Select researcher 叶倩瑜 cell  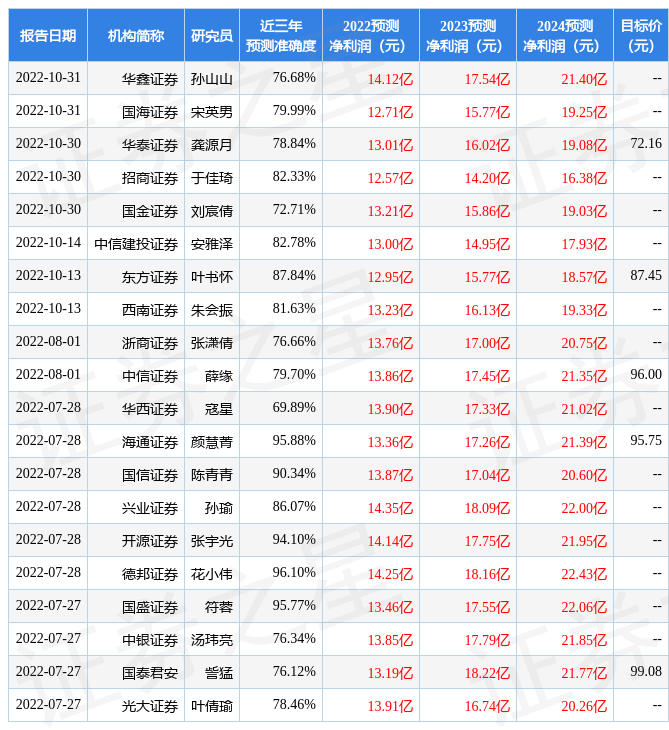pos(212,707)
